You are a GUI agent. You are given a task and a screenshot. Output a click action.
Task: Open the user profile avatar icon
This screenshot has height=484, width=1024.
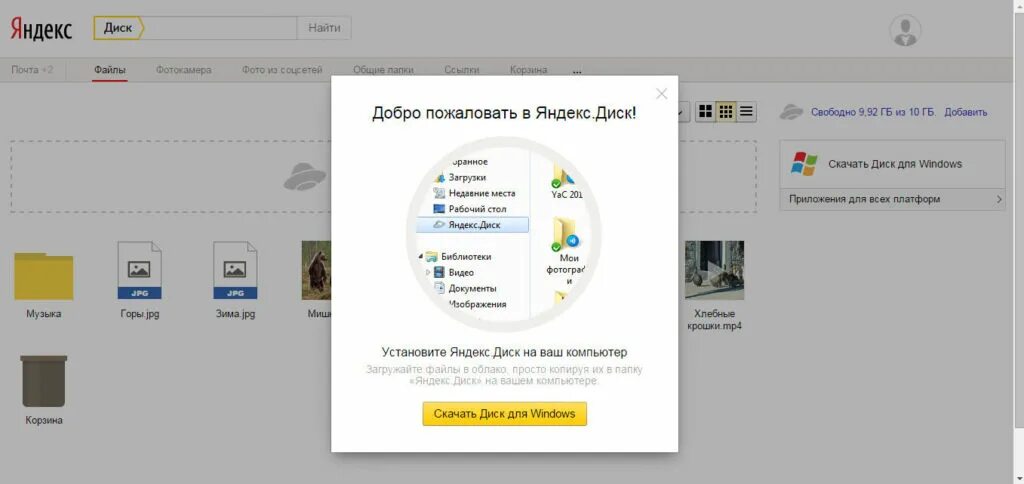point(905,31)
